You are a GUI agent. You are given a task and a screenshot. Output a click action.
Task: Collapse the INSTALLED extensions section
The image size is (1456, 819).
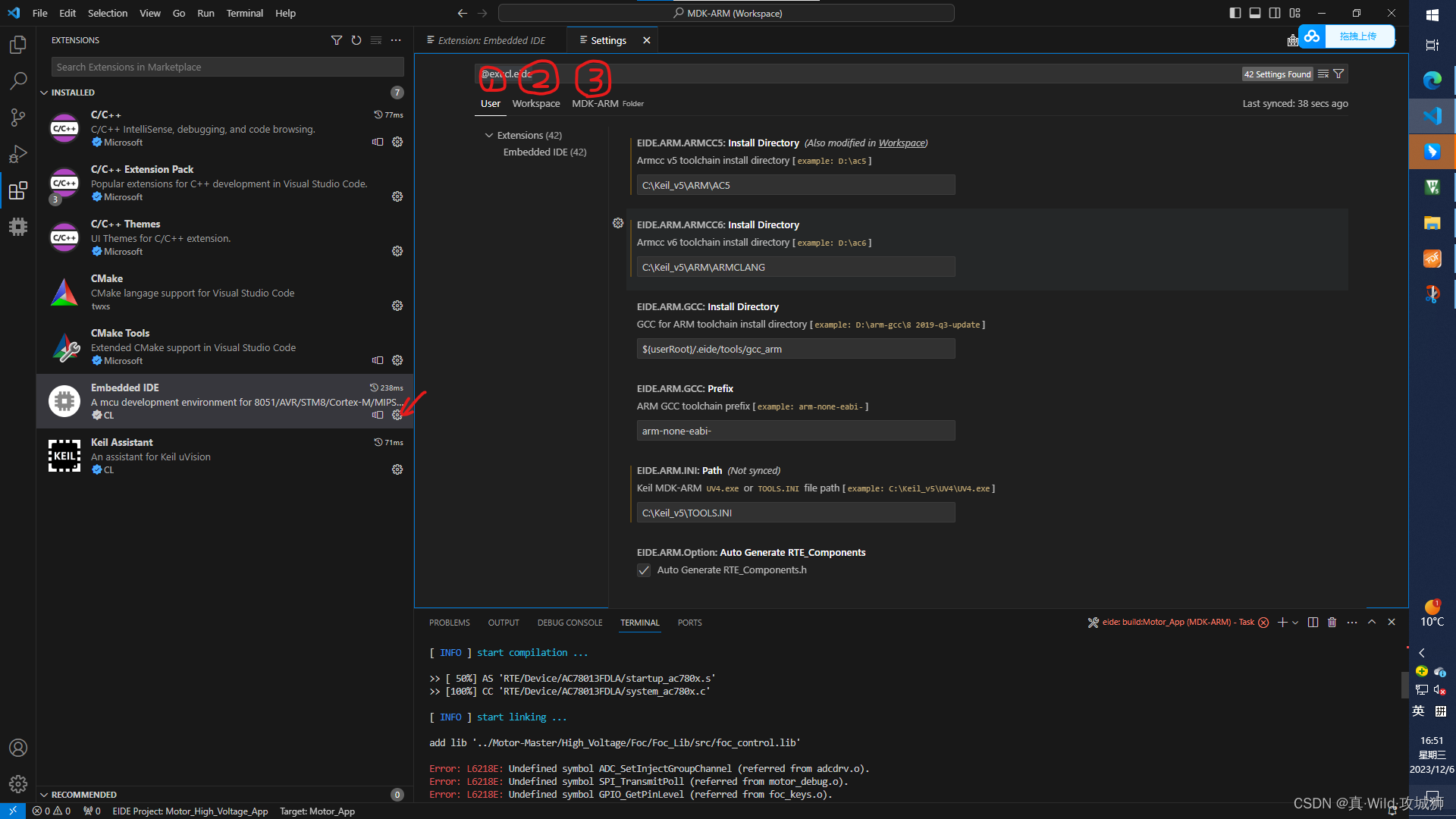click(x=73, y=93)
